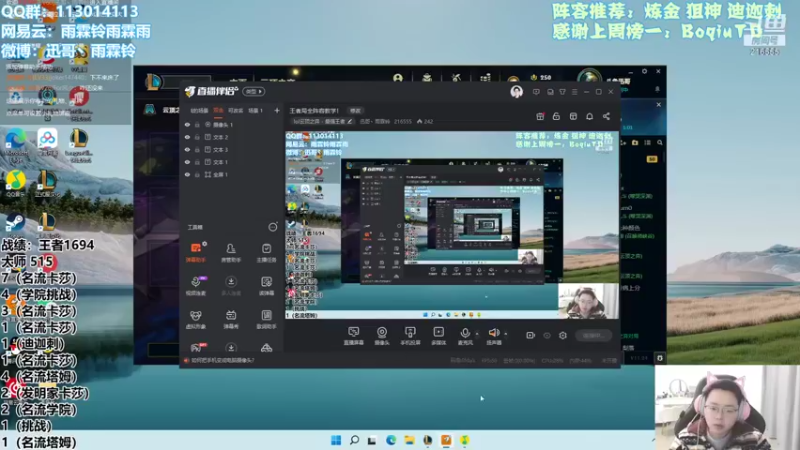Edit stream category via pencil icon
The image size is (800, 450).
pos(350,121)
